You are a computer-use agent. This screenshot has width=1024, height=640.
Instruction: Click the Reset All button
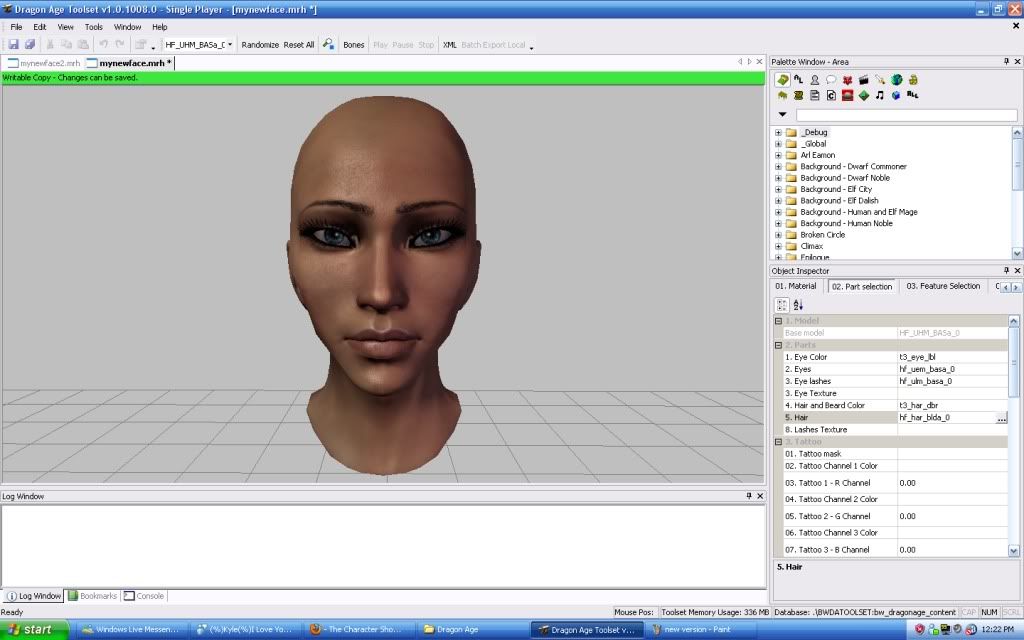tap(299, 45)
